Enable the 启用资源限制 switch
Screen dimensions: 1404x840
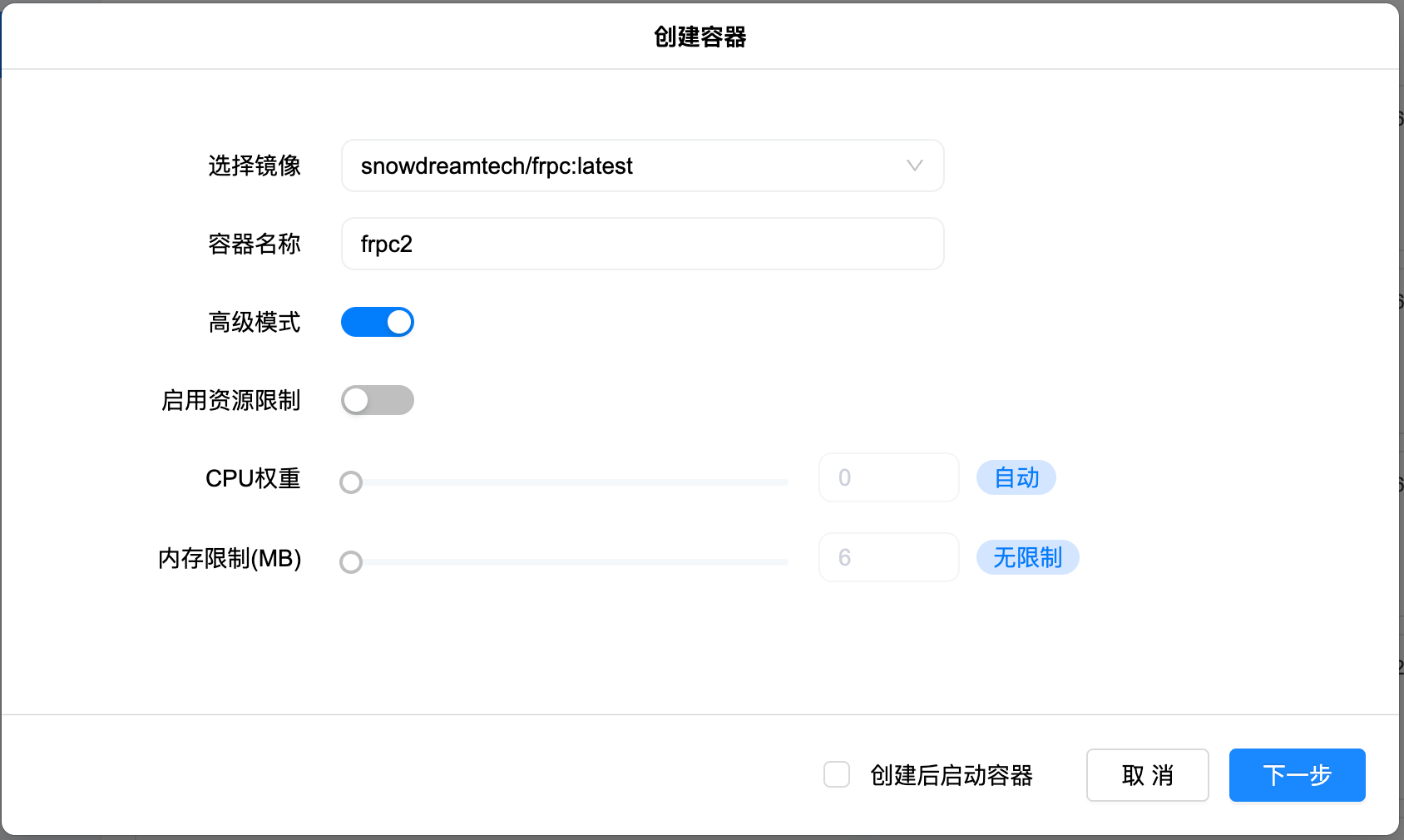(378, 400)
